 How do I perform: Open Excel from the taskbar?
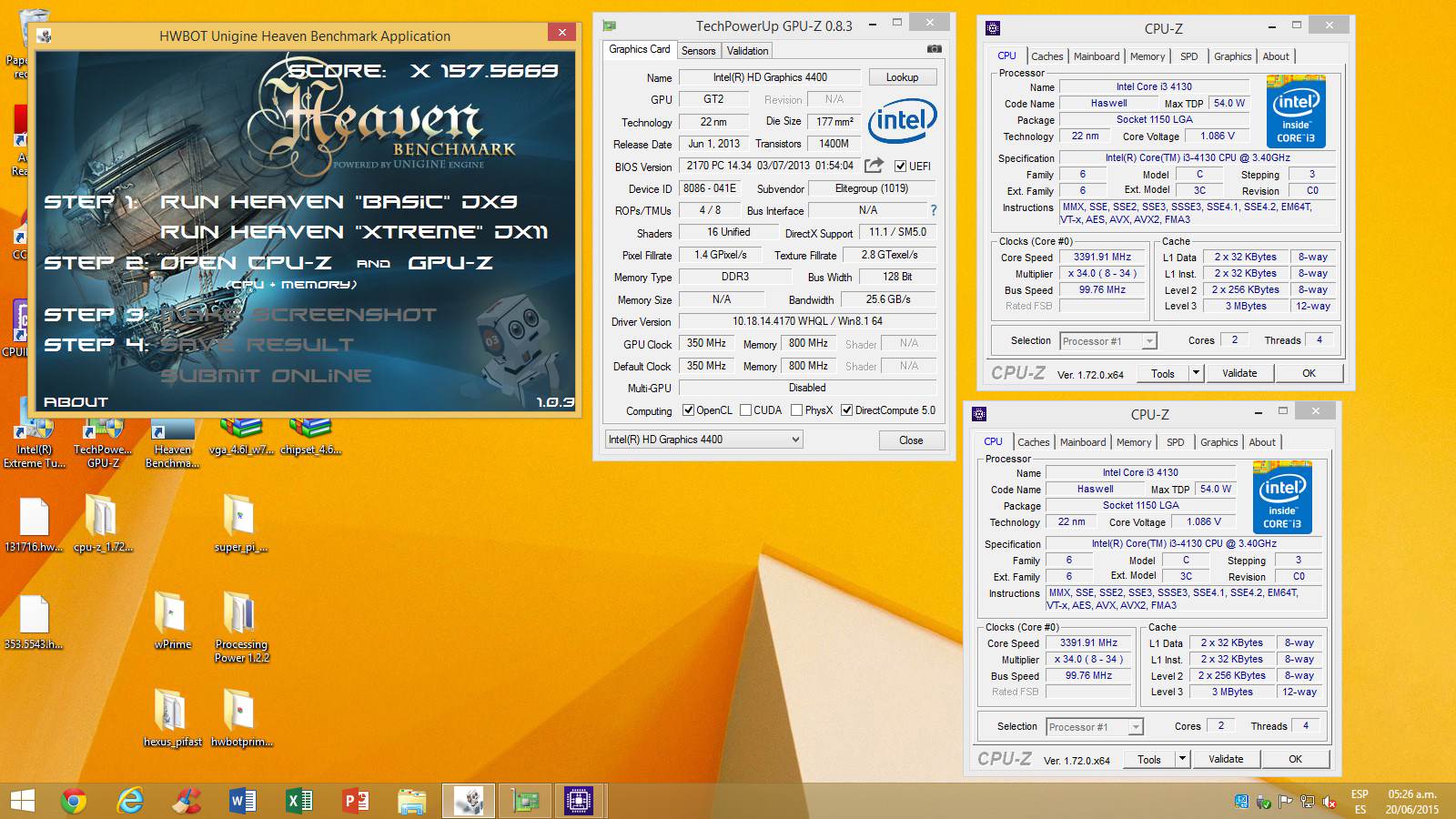point(299,801)
